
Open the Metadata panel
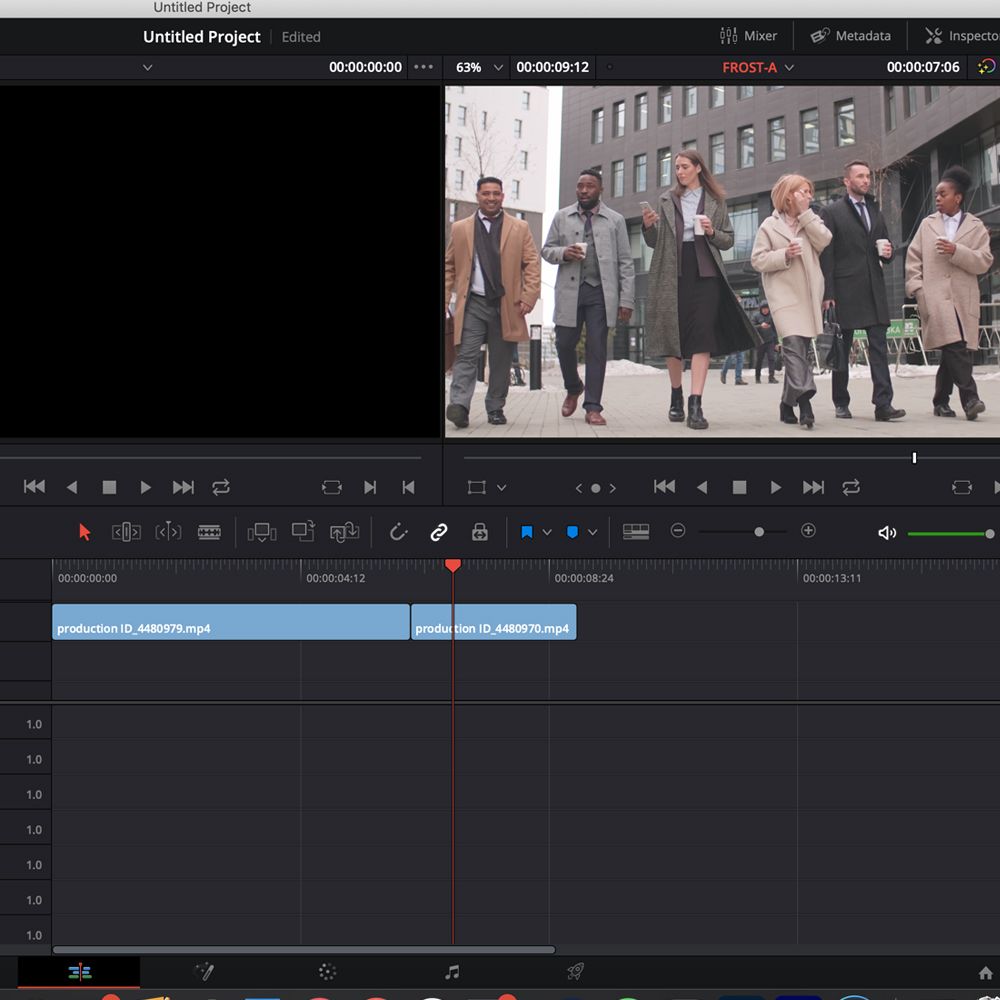[851, 35]
